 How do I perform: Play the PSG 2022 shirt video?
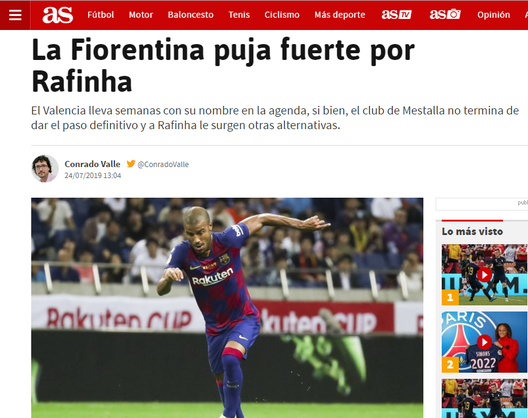pyautogui.click(x=484, y=342)
